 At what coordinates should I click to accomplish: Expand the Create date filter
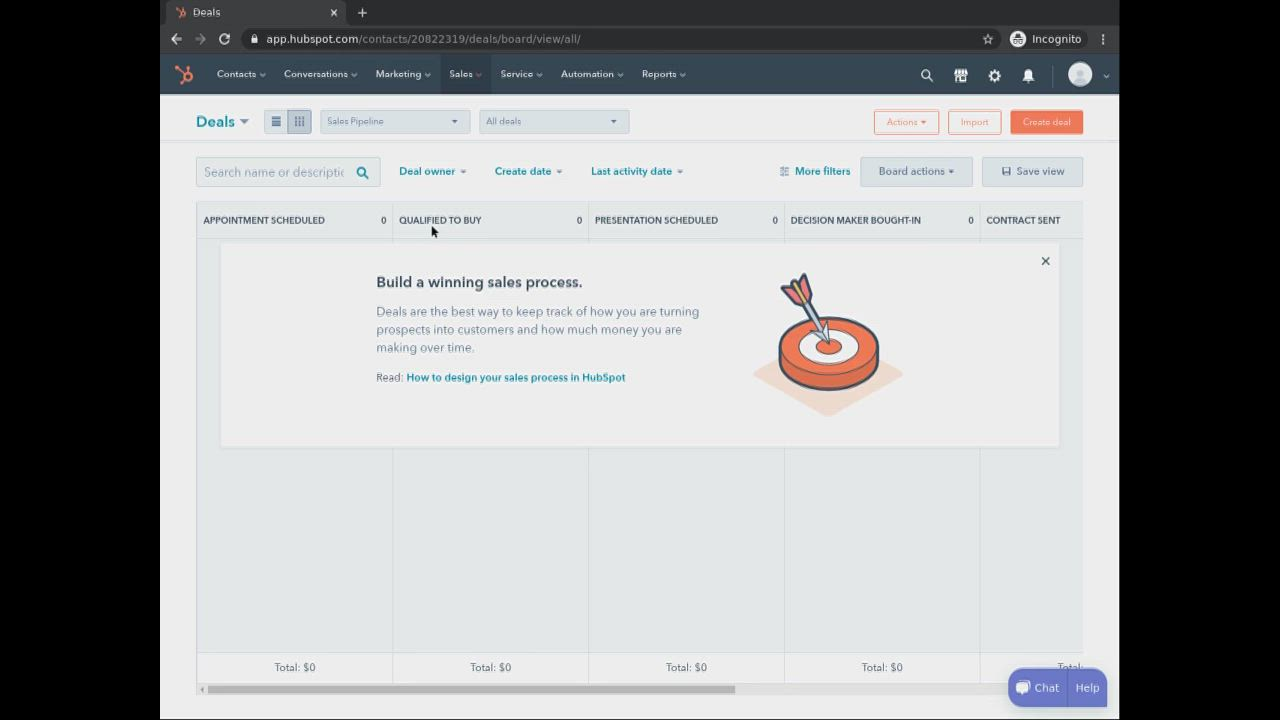tap(528, 171)
